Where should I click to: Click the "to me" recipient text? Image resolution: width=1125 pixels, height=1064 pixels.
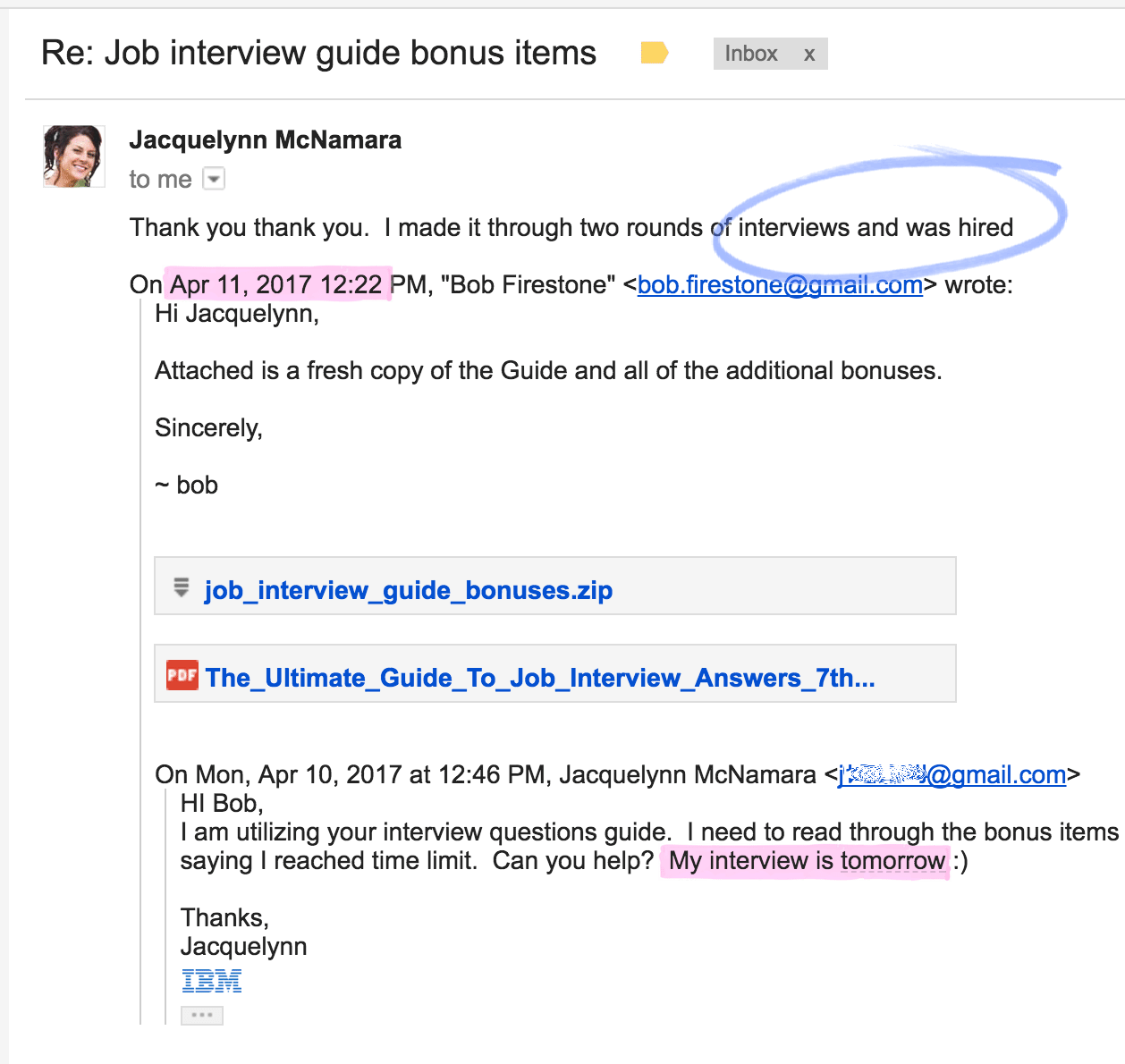[x=160, y=180]
